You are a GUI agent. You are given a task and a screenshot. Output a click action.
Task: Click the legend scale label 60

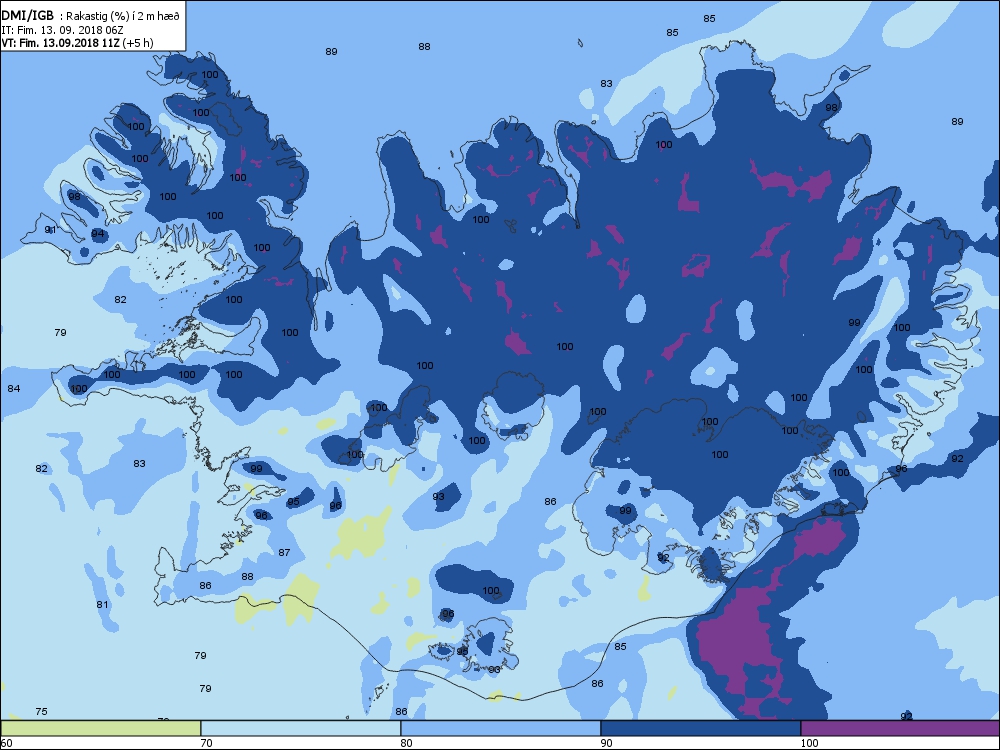(6, 742)
